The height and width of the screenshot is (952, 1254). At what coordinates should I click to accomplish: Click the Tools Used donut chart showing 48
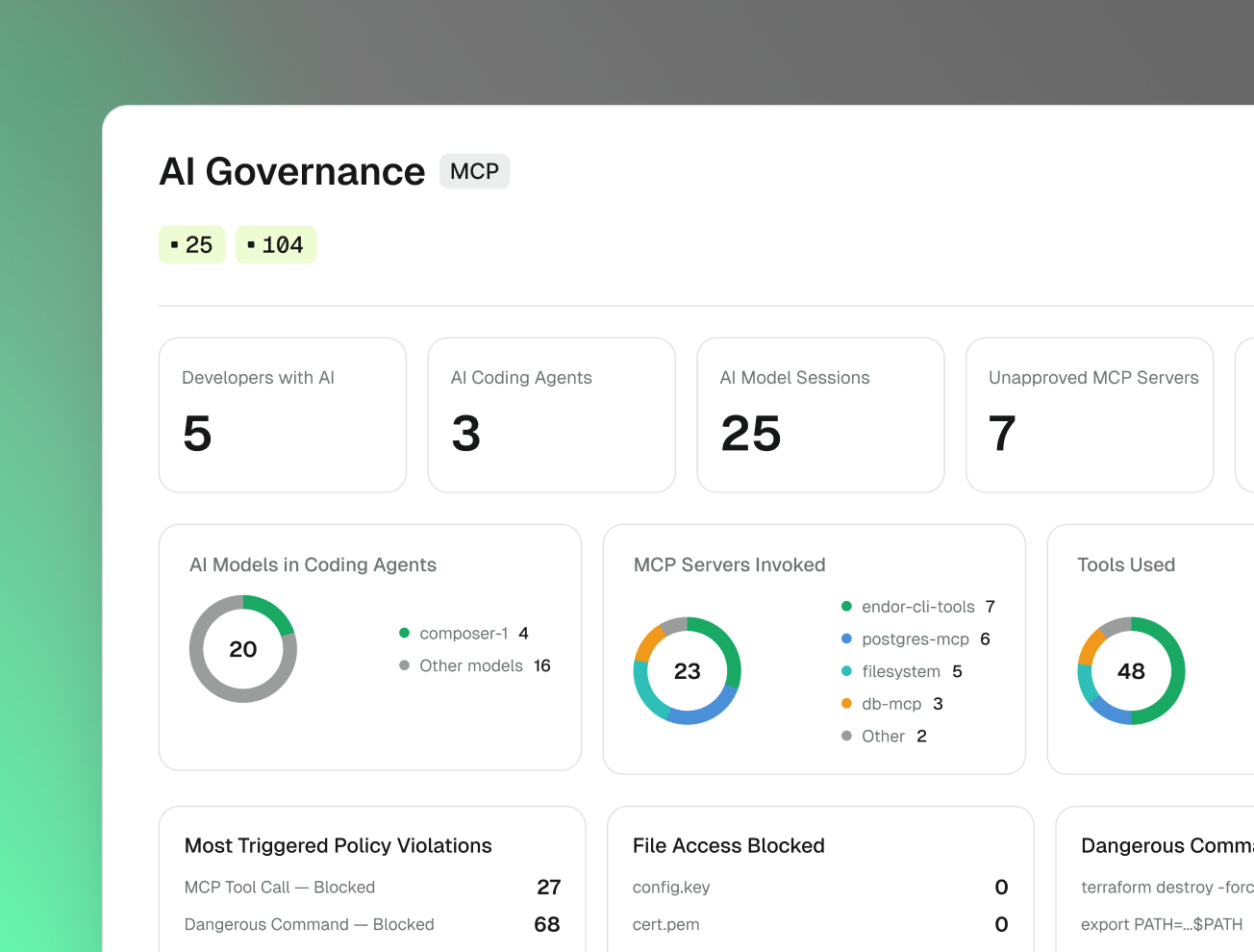[1131, 671]
